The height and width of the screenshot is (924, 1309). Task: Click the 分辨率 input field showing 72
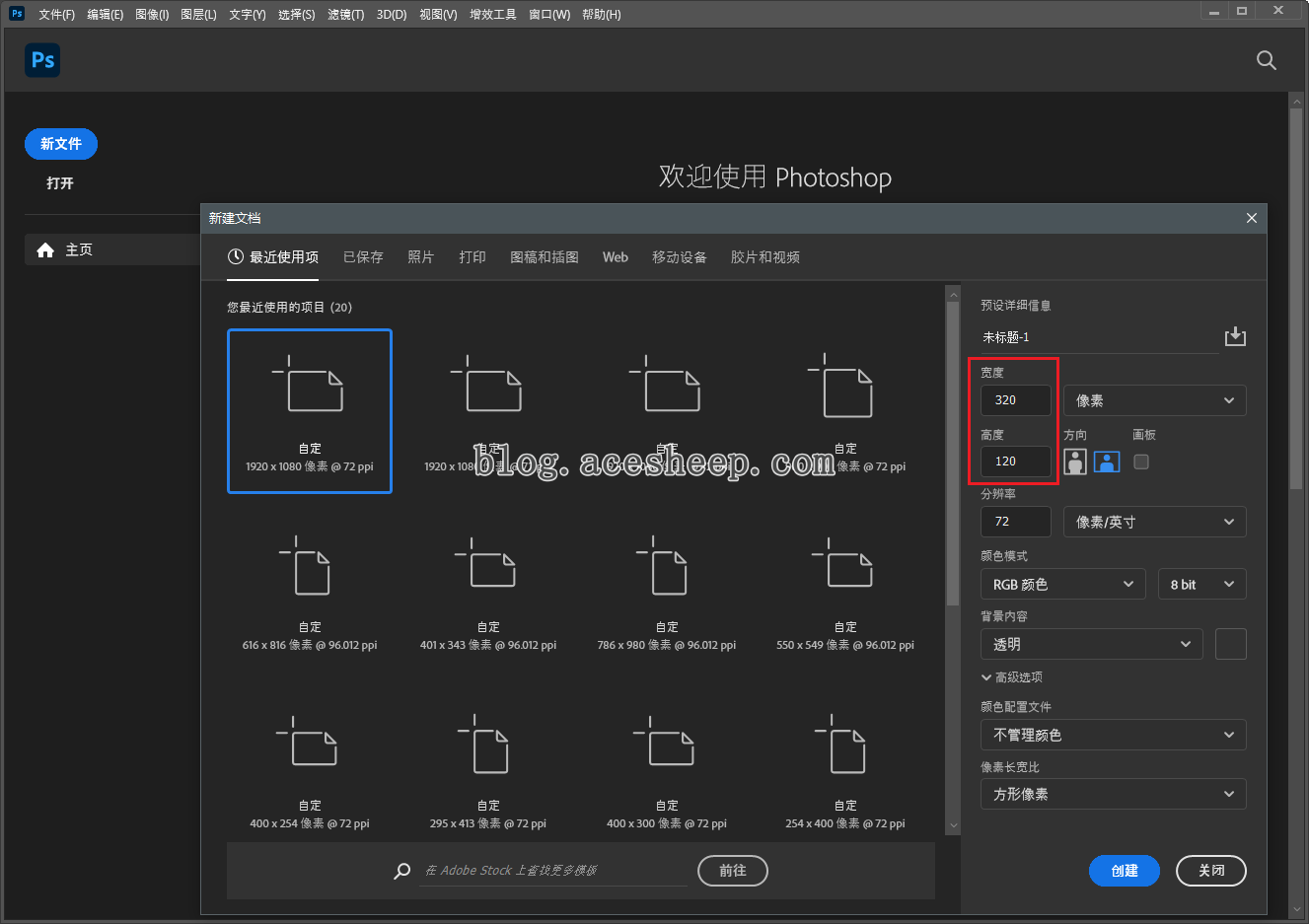[1016, 522]
